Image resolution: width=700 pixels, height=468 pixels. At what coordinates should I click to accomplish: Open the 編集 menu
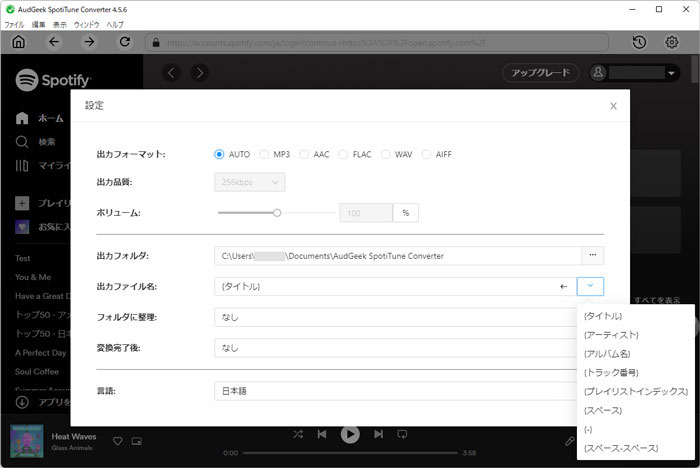point(38,25)
